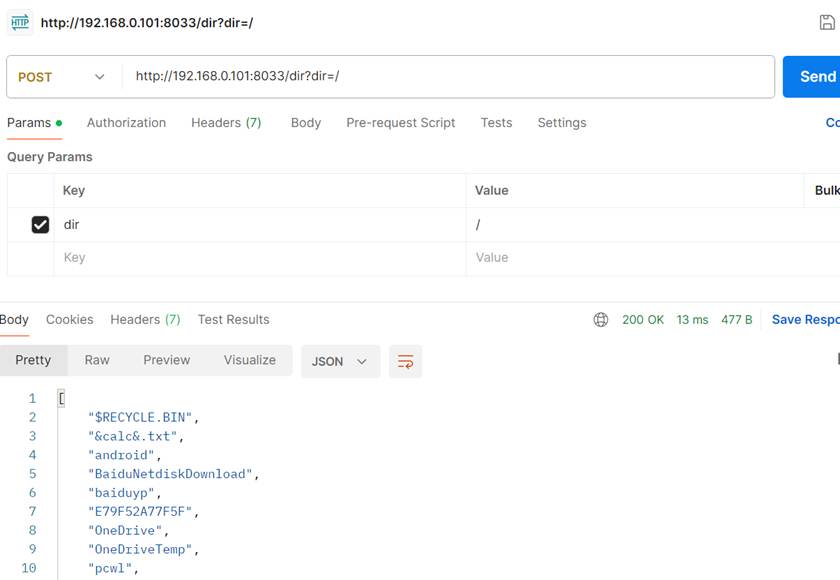Click the 200 OK status text

tap(643, 320)
